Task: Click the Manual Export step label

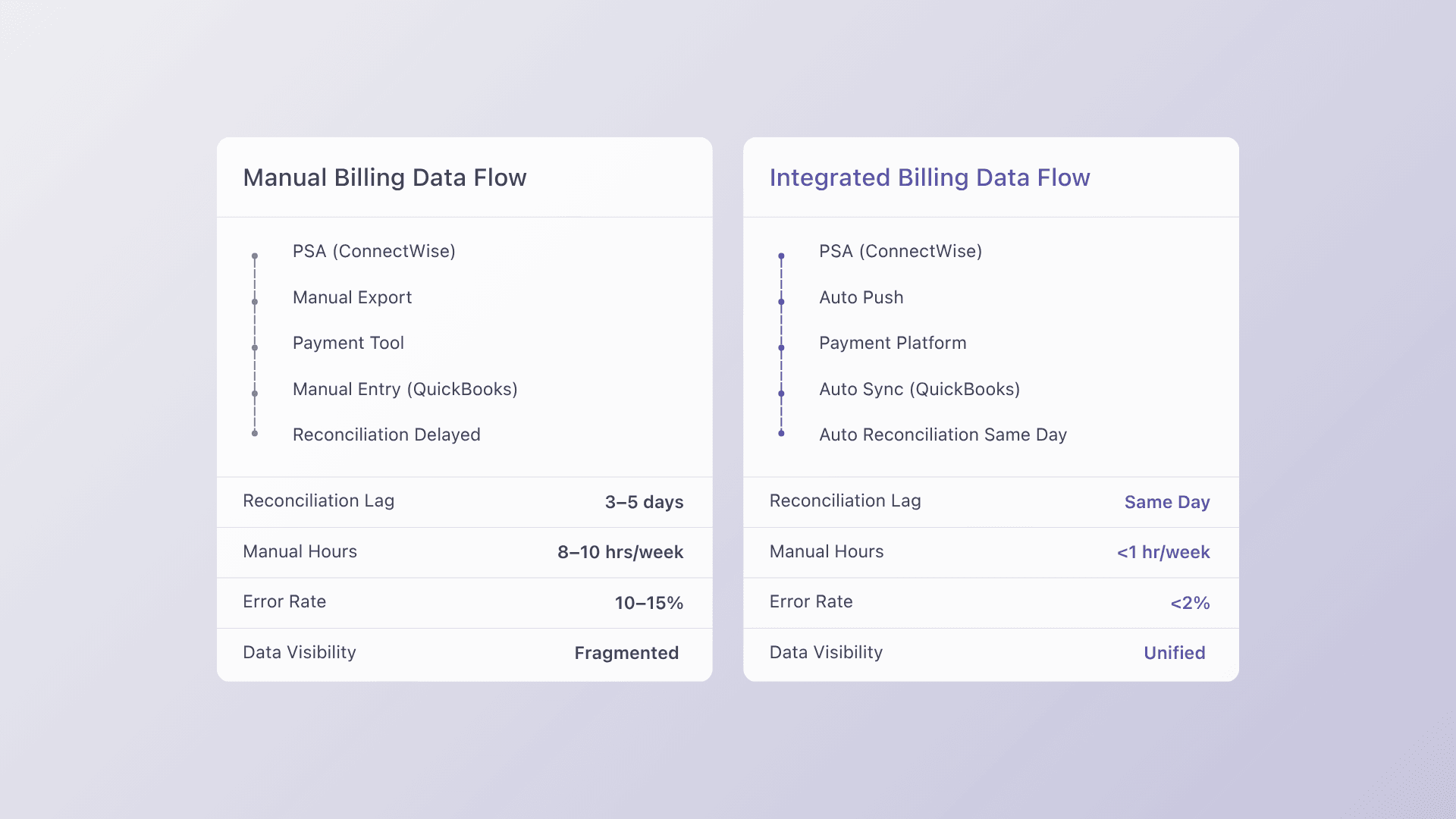Action: 352,297
